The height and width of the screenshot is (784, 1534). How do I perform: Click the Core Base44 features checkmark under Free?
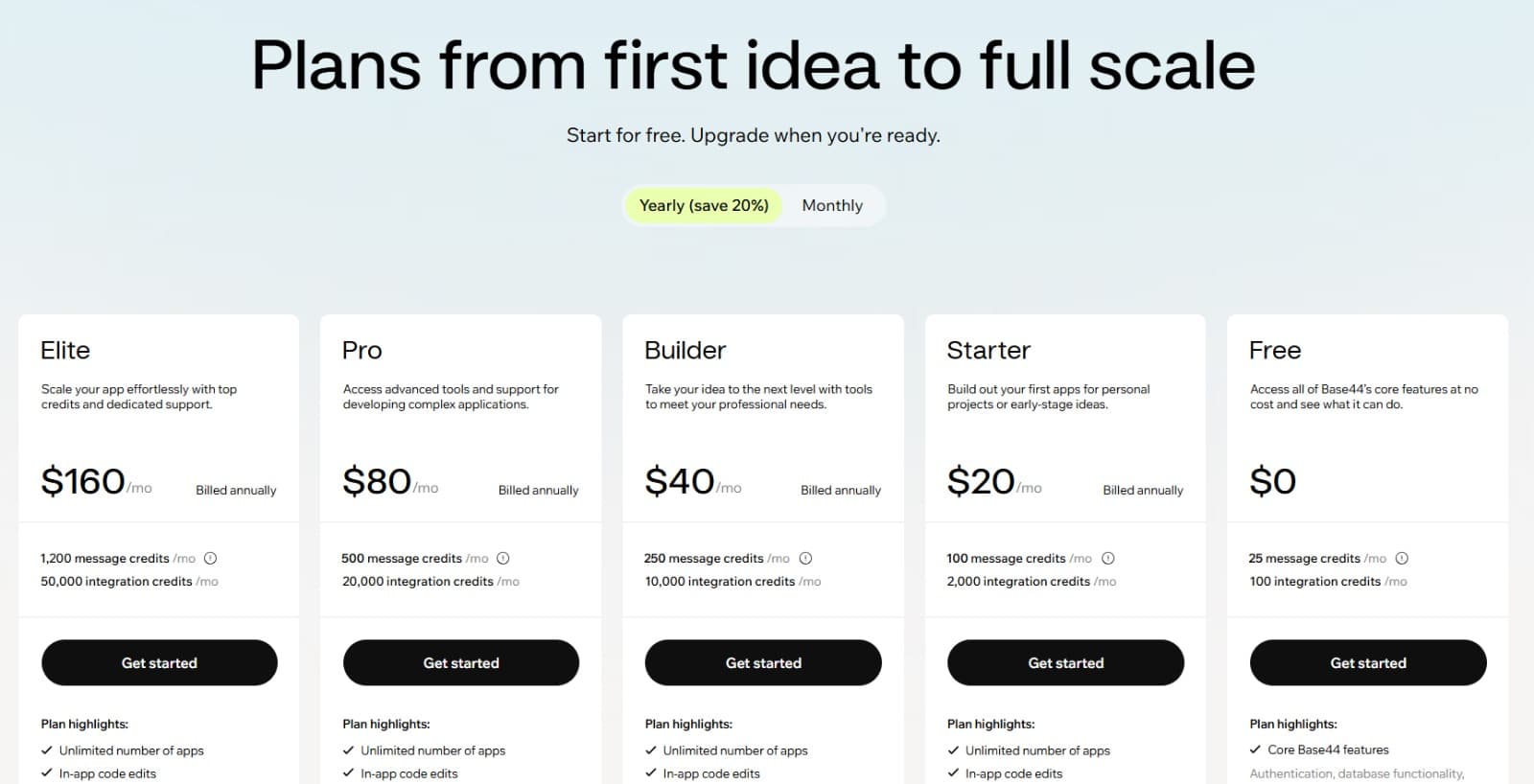(x=1256, y=750)
